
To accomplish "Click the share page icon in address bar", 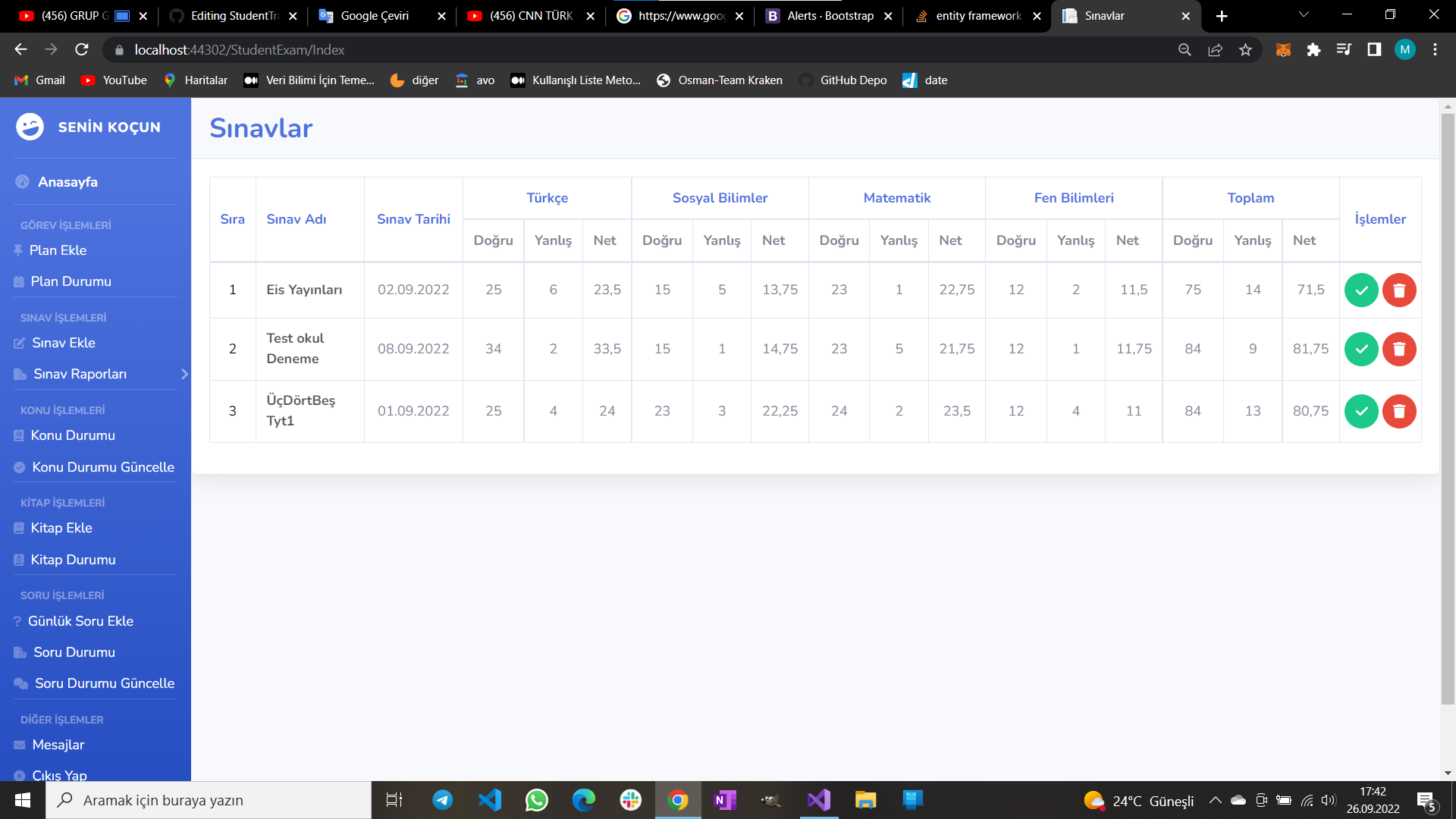I will click(x=1215, y=49).
